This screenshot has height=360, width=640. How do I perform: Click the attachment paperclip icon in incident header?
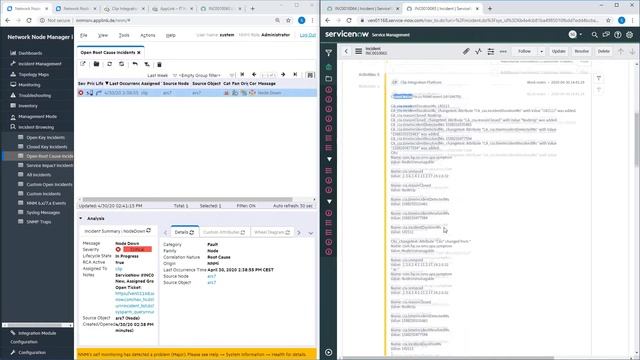tap(466, 51)
